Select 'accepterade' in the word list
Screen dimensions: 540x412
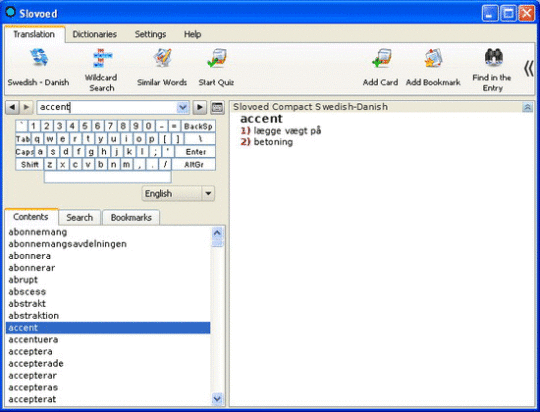107,364
